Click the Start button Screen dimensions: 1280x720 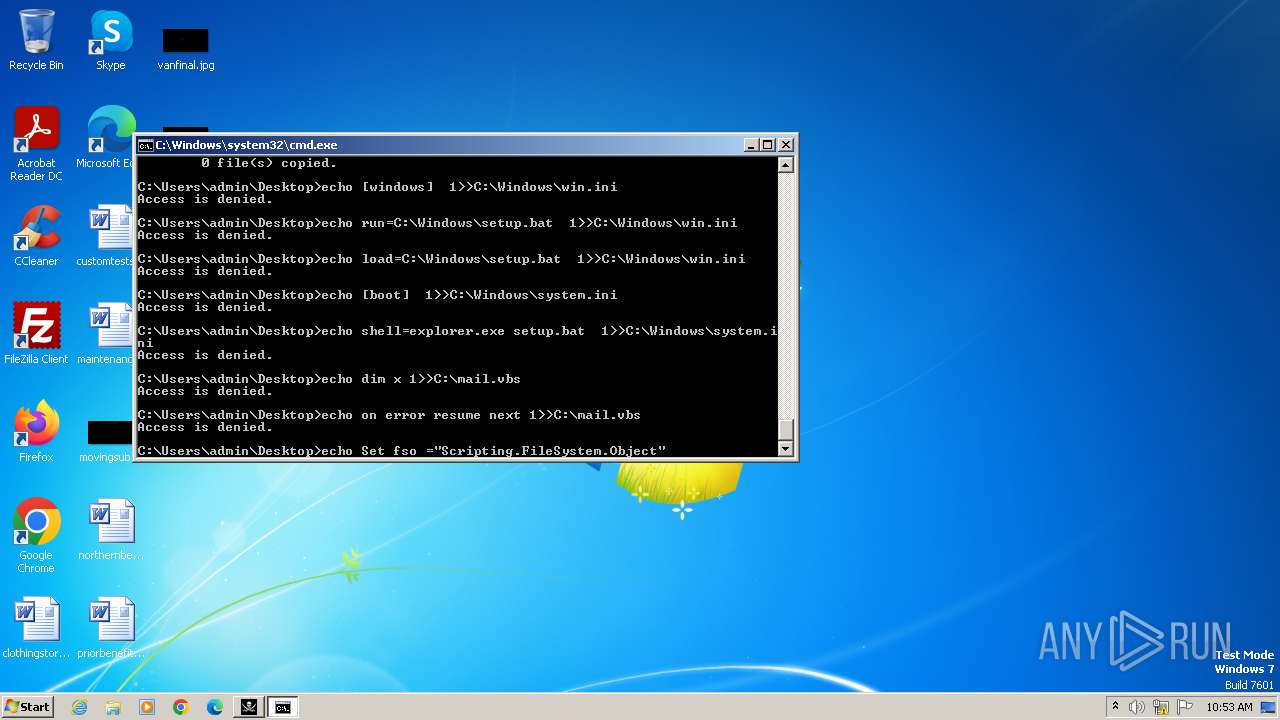tap(27, 706)
